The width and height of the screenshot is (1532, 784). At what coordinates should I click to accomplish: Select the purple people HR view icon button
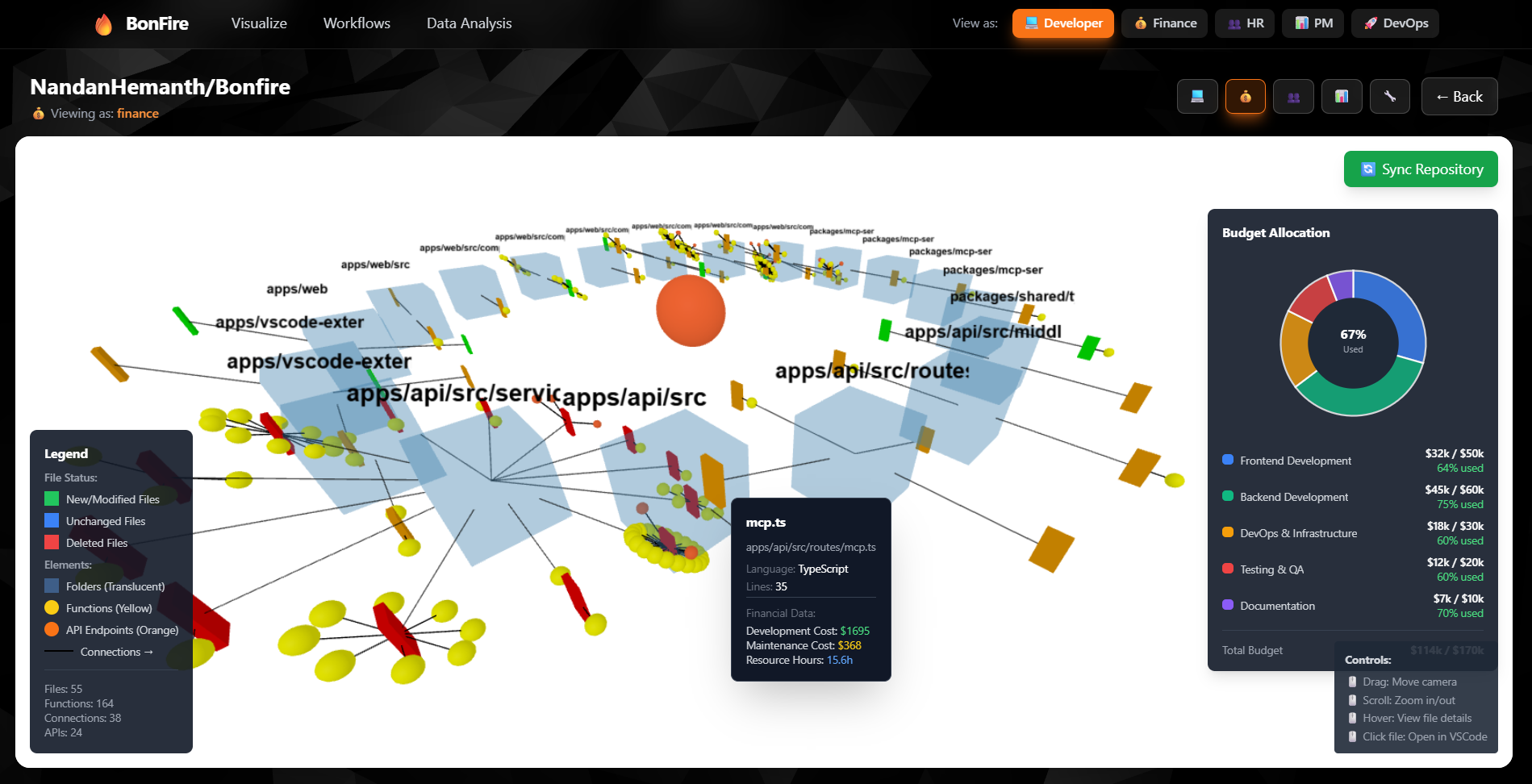click(1293, 97)
